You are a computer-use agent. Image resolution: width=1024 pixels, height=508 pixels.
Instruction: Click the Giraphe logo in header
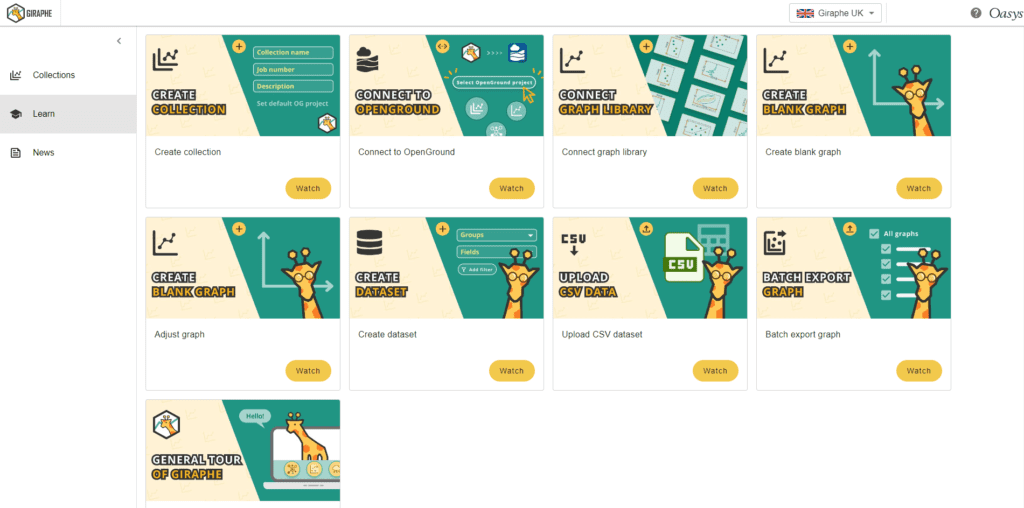click(30, 12)
